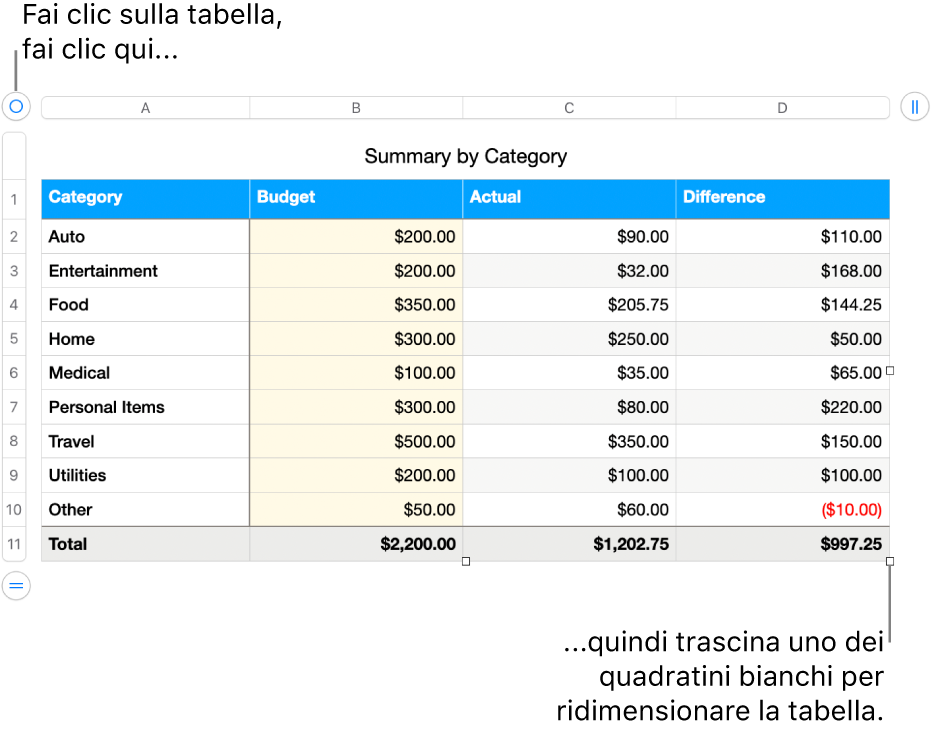Click the white handle beside the Medical row
The width and height of the screenshot is (931, 729).
pos(889,371)
